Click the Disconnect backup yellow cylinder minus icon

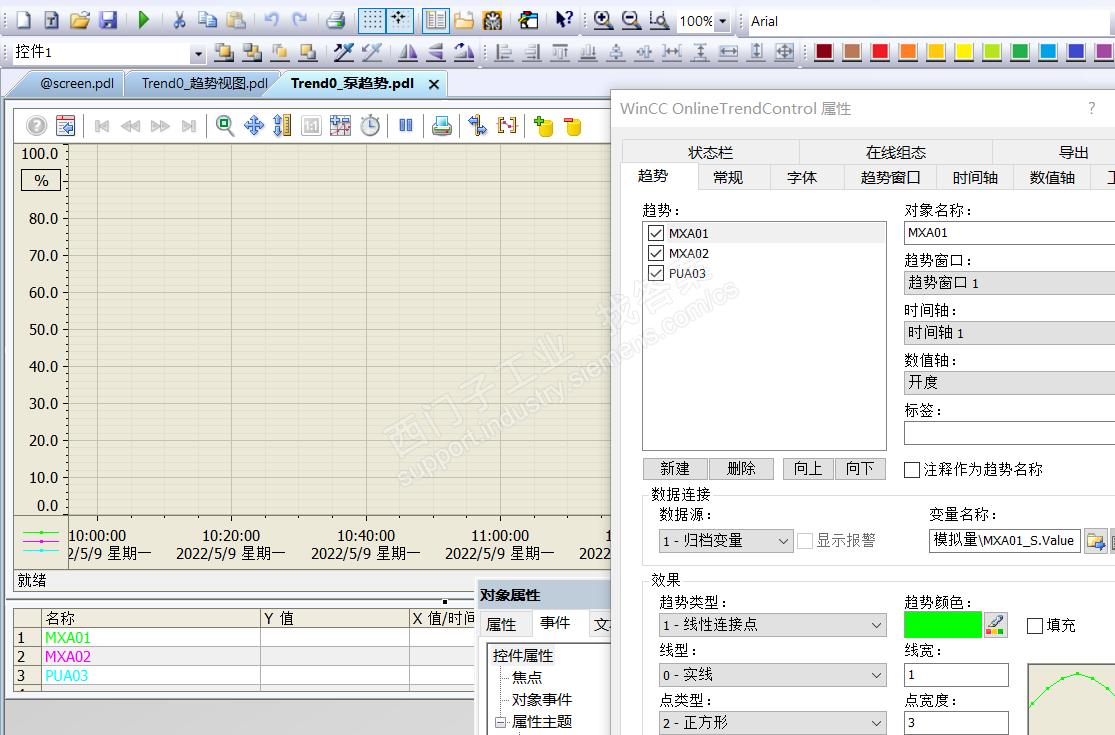tap(572, 126)
